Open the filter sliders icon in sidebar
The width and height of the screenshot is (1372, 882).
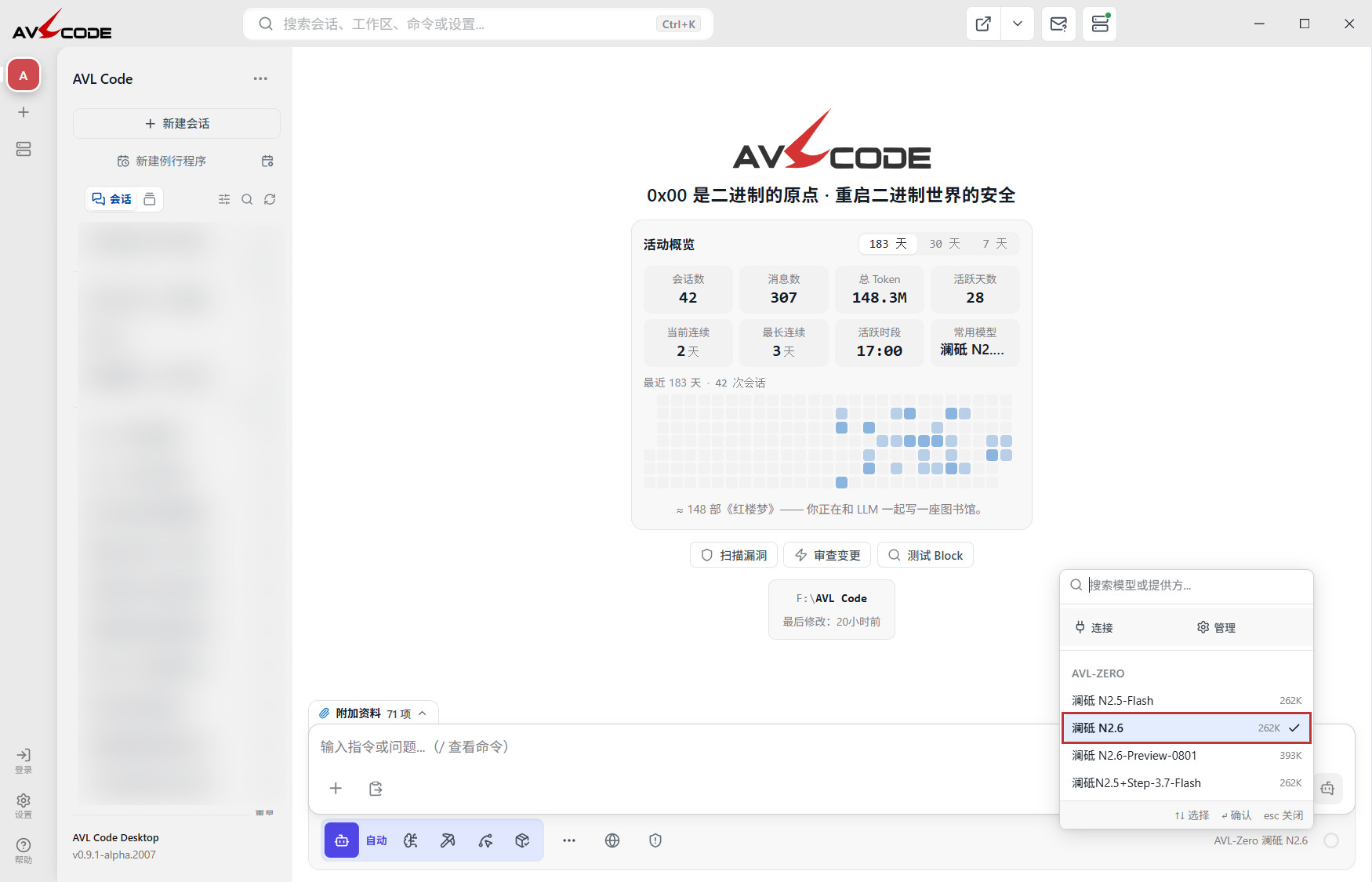tap(224, 199)
